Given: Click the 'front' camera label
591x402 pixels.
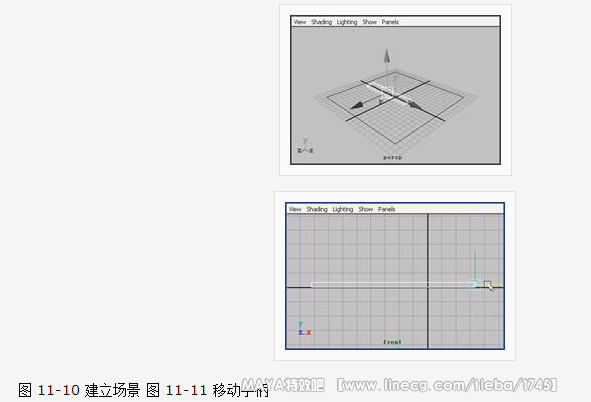Looking at the screenshot, I should pyautogui.click(x=392, y=342).
